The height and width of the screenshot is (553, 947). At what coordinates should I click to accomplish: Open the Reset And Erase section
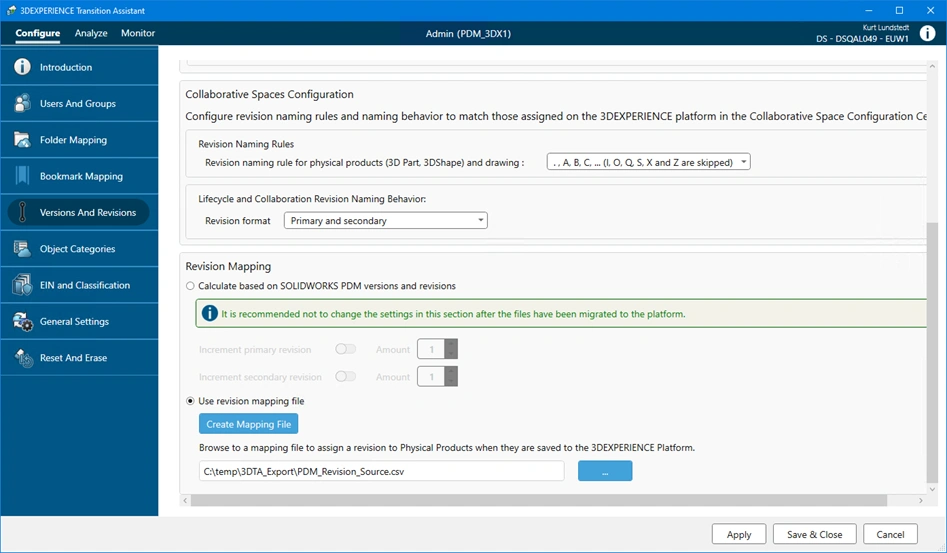coord(79,357)
